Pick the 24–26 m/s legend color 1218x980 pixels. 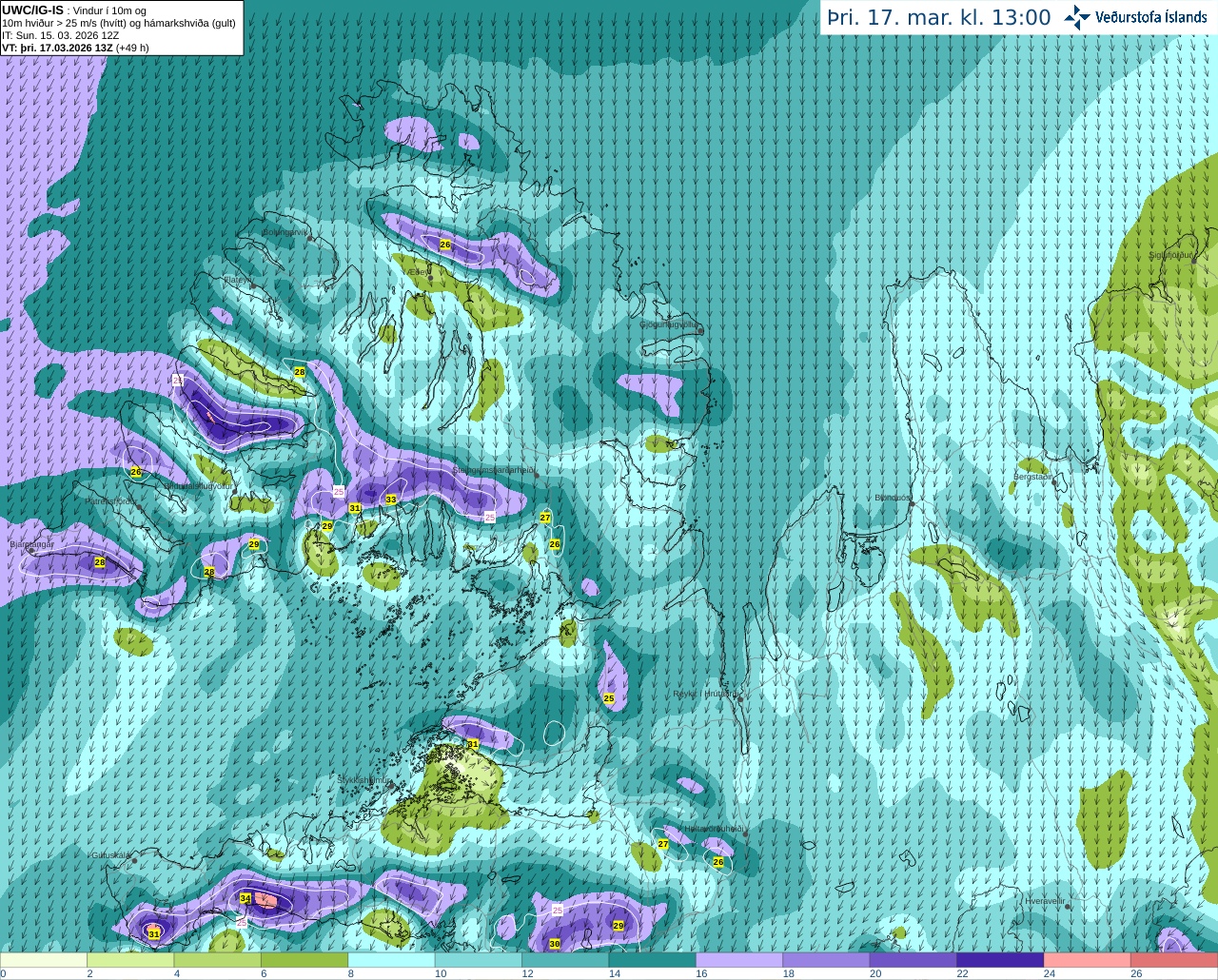click(x=1088, y=960)
